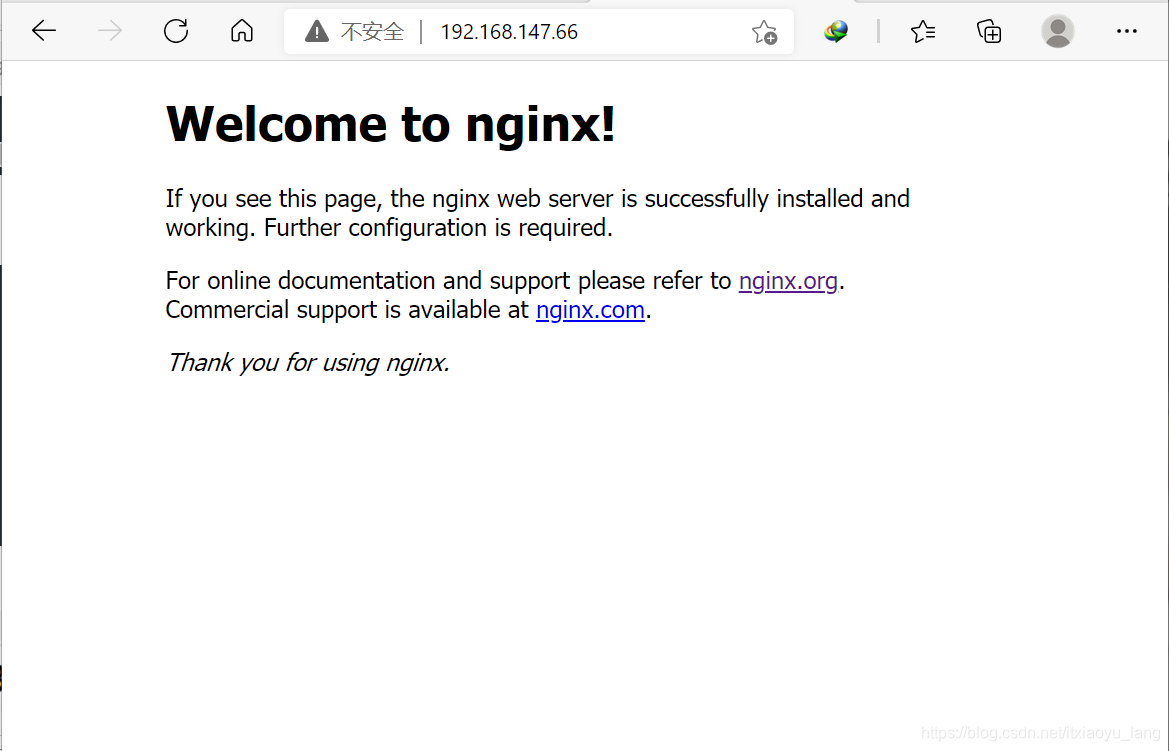Click the not-secure warning triangle icon

(316, 32)
